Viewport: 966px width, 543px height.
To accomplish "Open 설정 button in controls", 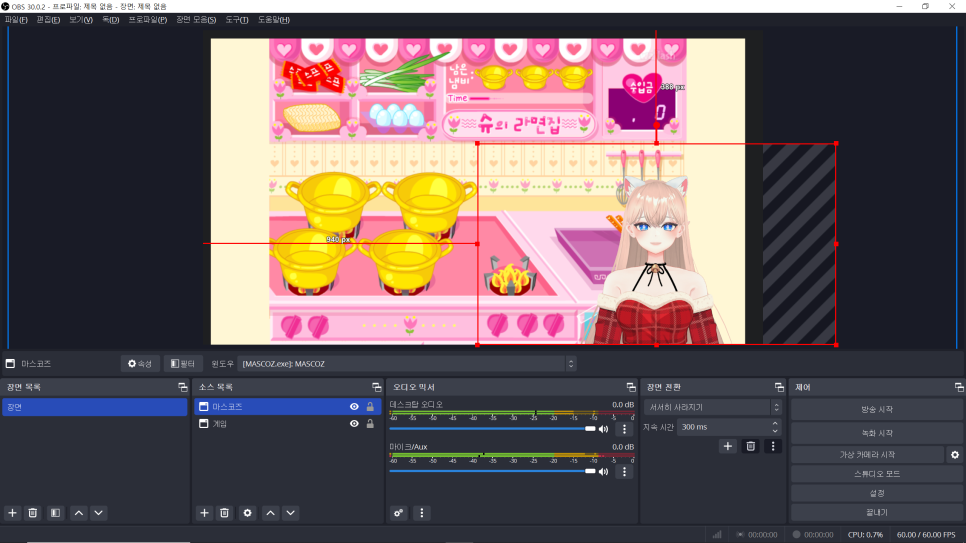I will (877, 493).
